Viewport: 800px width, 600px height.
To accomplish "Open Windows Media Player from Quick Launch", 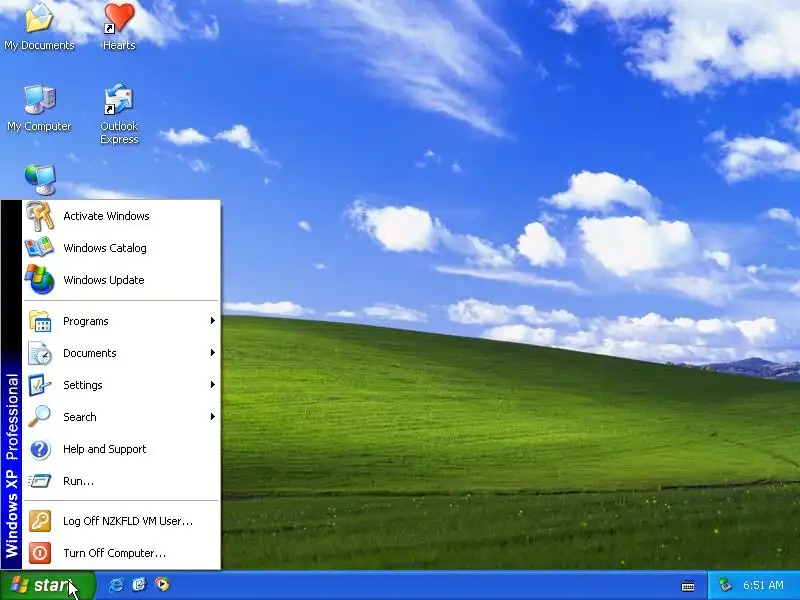I will [162, 585].
